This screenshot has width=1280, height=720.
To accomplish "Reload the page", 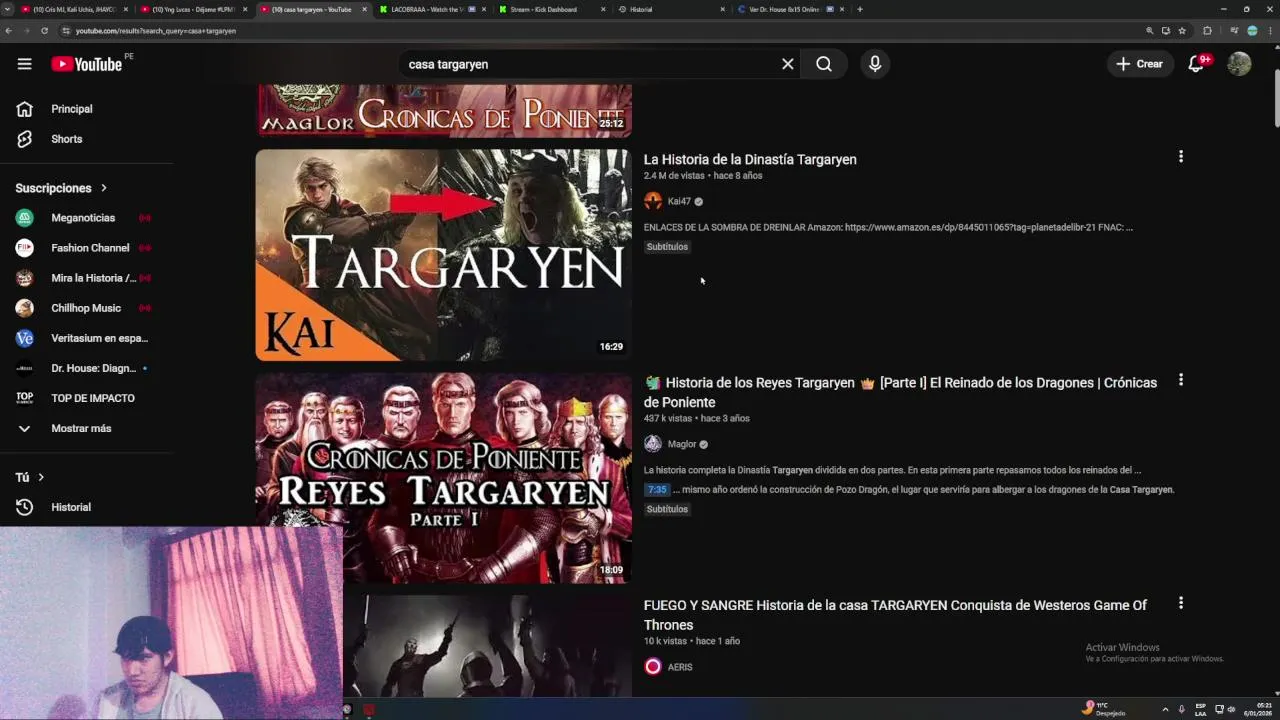I will pyautogui.click(x=45, y=31).
